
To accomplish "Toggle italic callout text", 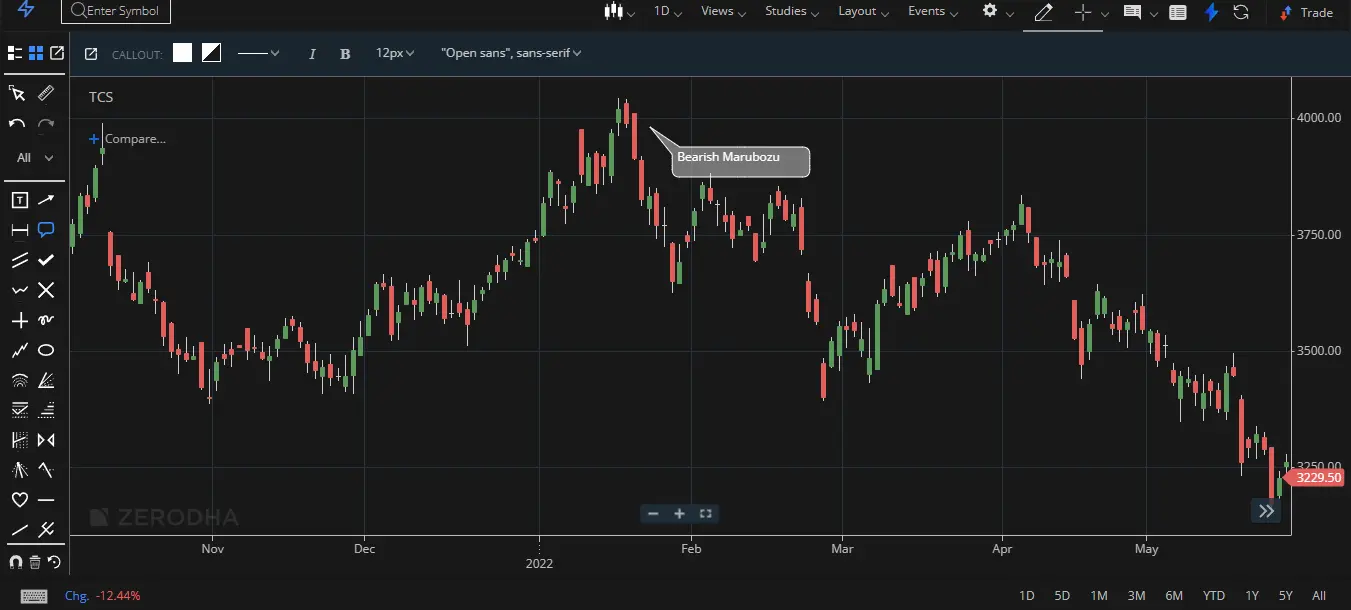I will pos(312,54).
